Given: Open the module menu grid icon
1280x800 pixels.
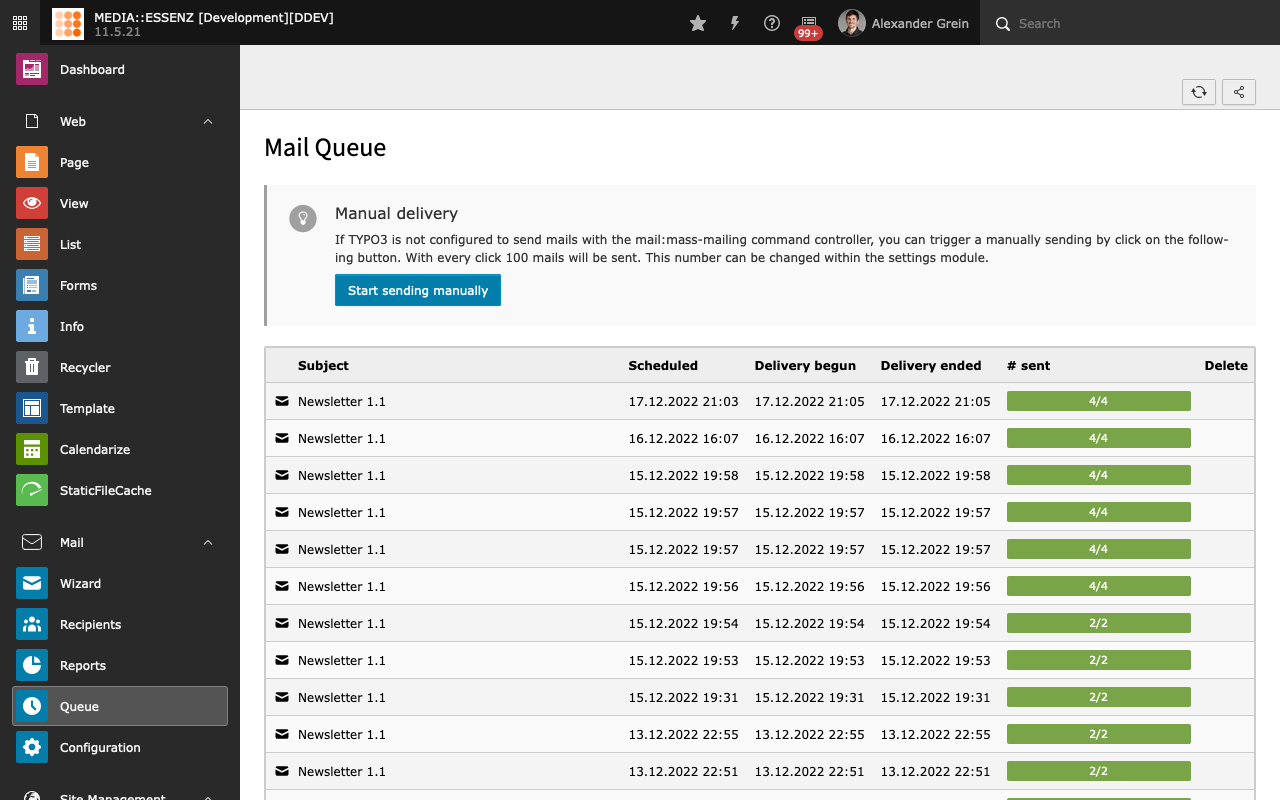Looking at the screenshot, I should 20,22.
